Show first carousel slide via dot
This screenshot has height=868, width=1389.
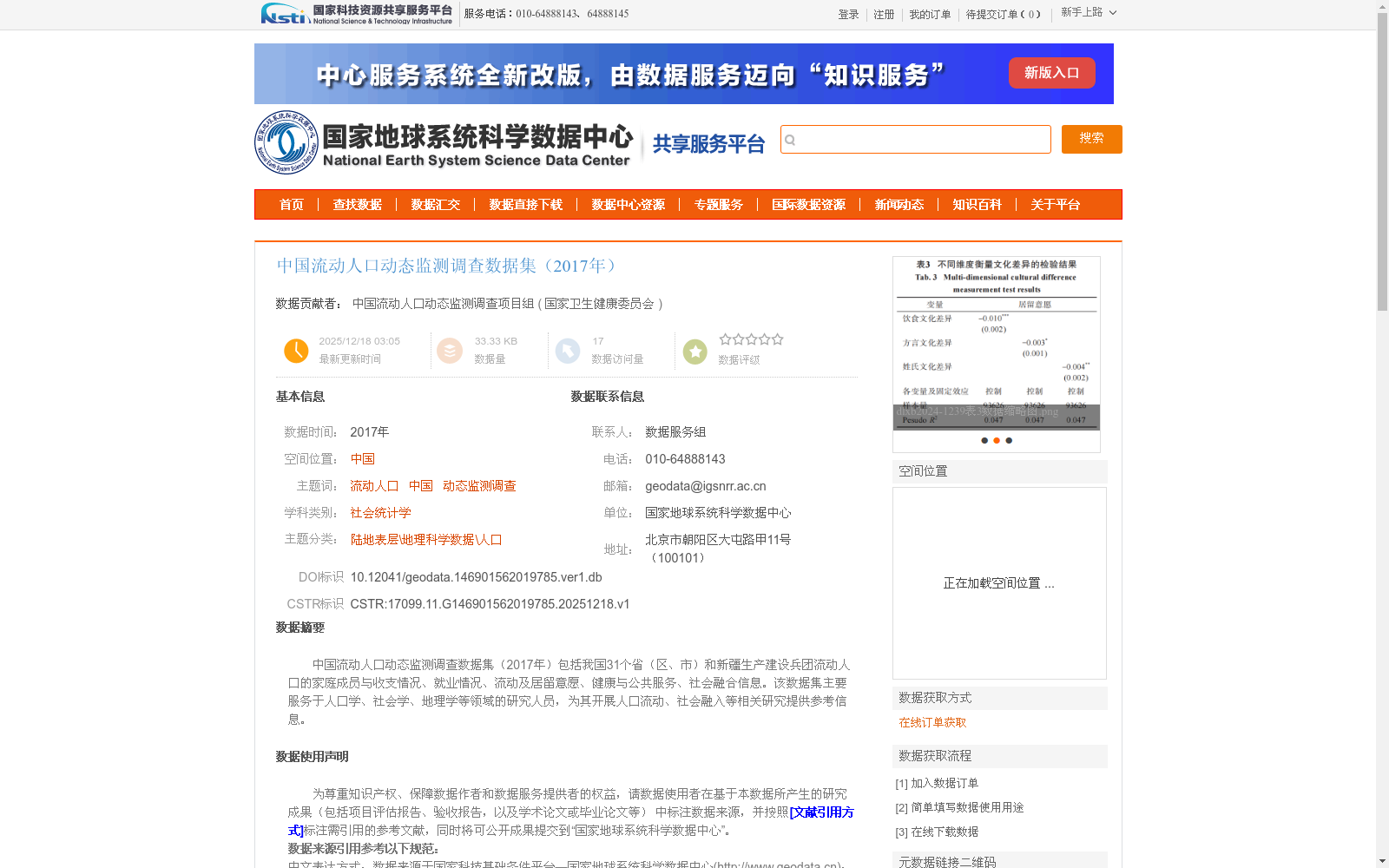[x=984, y=440]
